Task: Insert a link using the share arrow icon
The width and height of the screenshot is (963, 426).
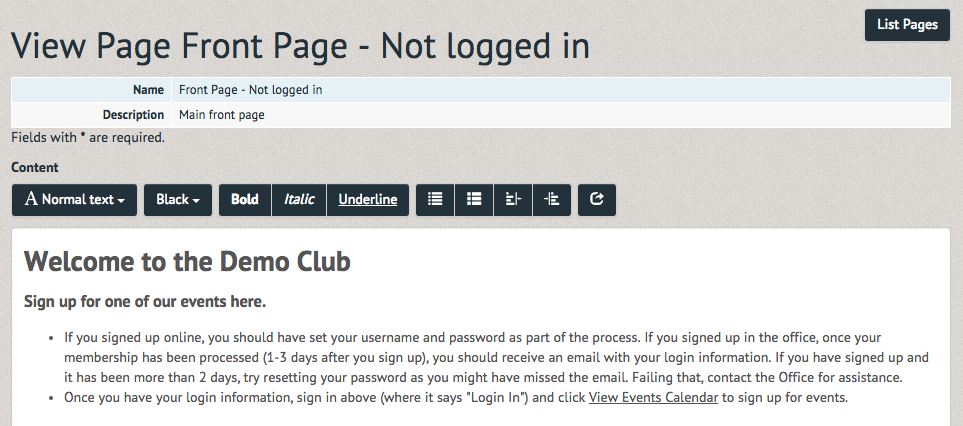Action: [x=596, y=199]
